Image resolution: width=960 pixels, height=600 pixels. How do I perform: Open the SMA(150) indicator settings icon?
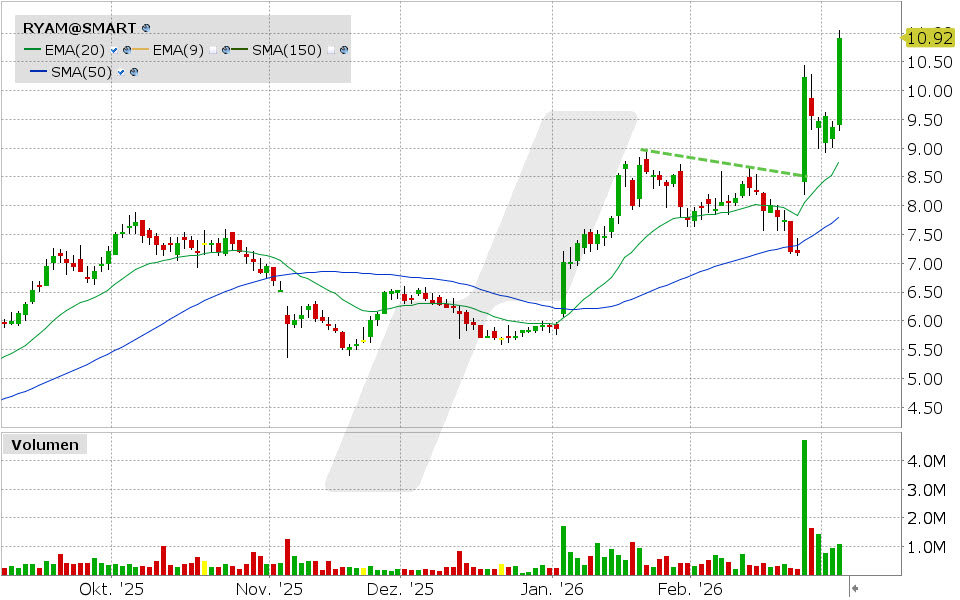pyautogui.click(x=342, y=50)
